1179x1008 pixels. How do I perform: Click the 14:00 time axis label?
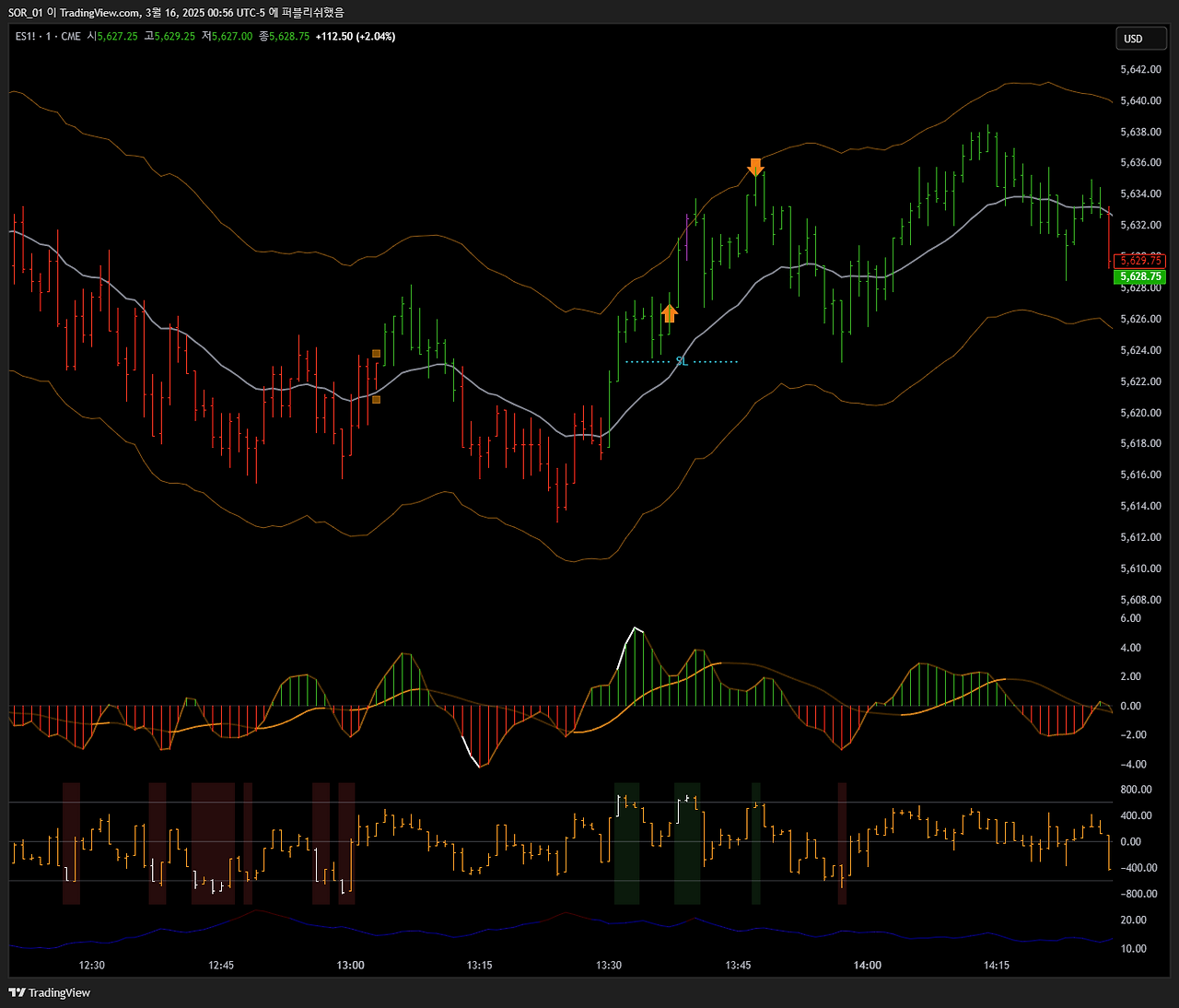[x=867, y=966]
